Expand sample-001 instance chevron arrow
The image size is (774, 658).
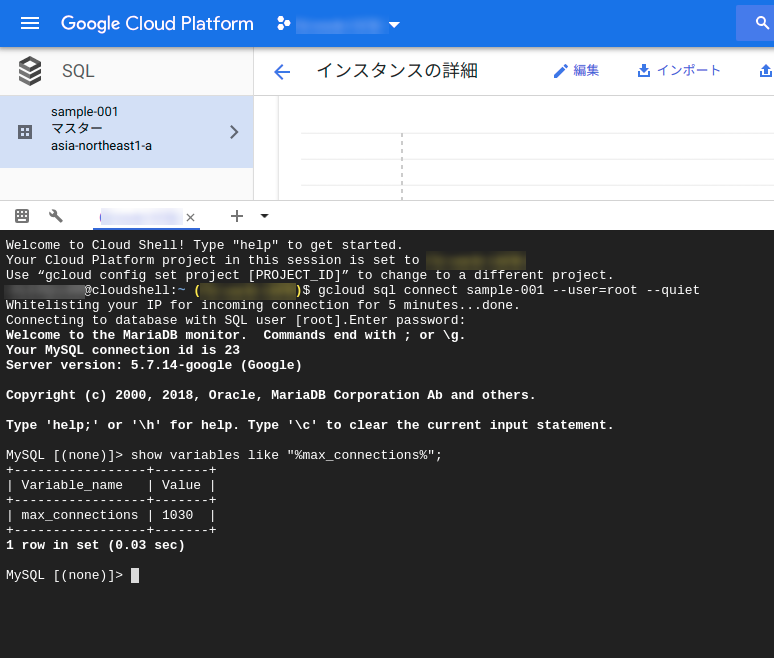(234, 132)
